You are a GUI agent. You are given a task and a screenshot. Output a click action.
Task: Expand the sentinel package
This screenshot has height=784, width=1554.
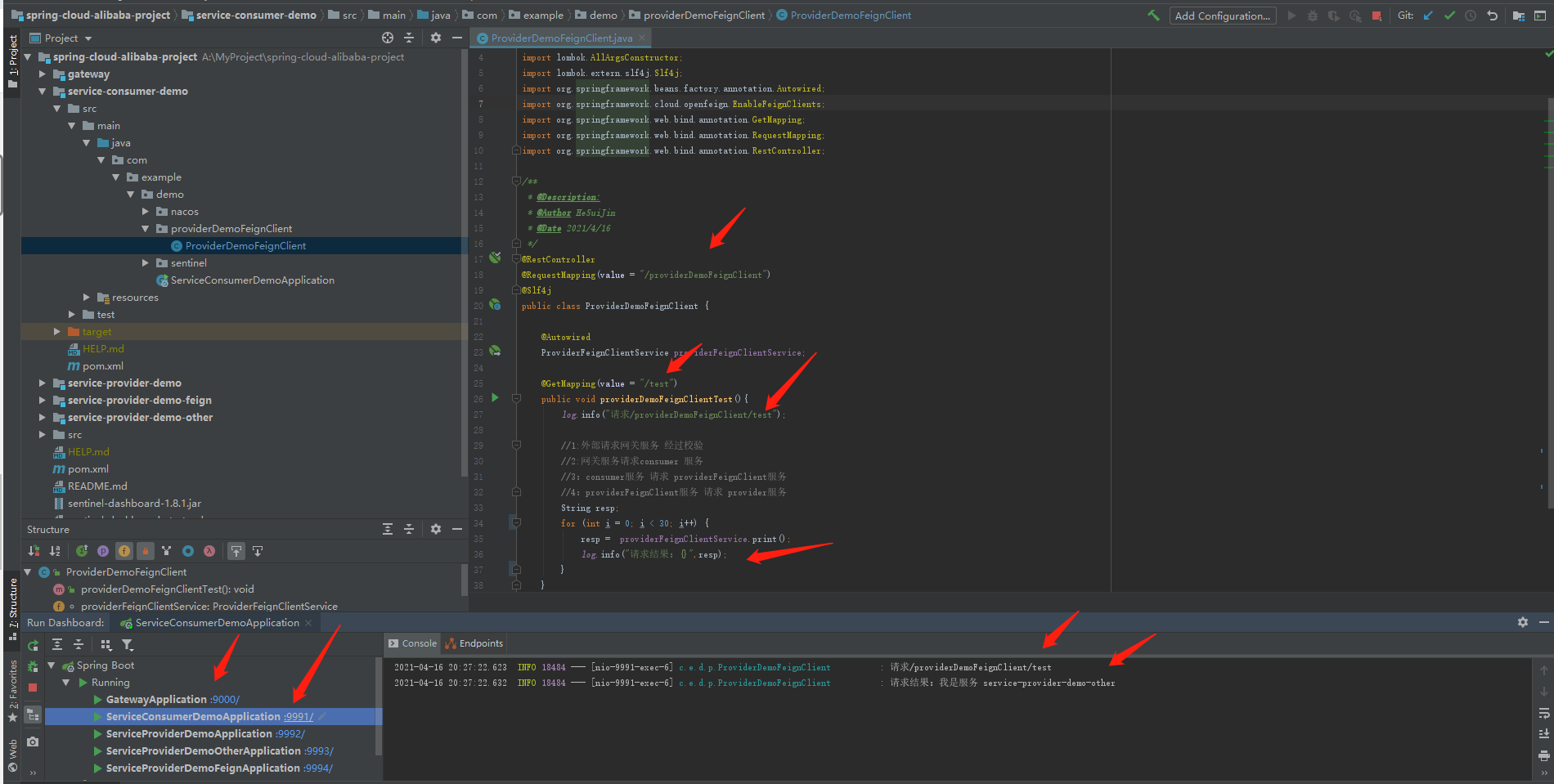coord(146,263)
